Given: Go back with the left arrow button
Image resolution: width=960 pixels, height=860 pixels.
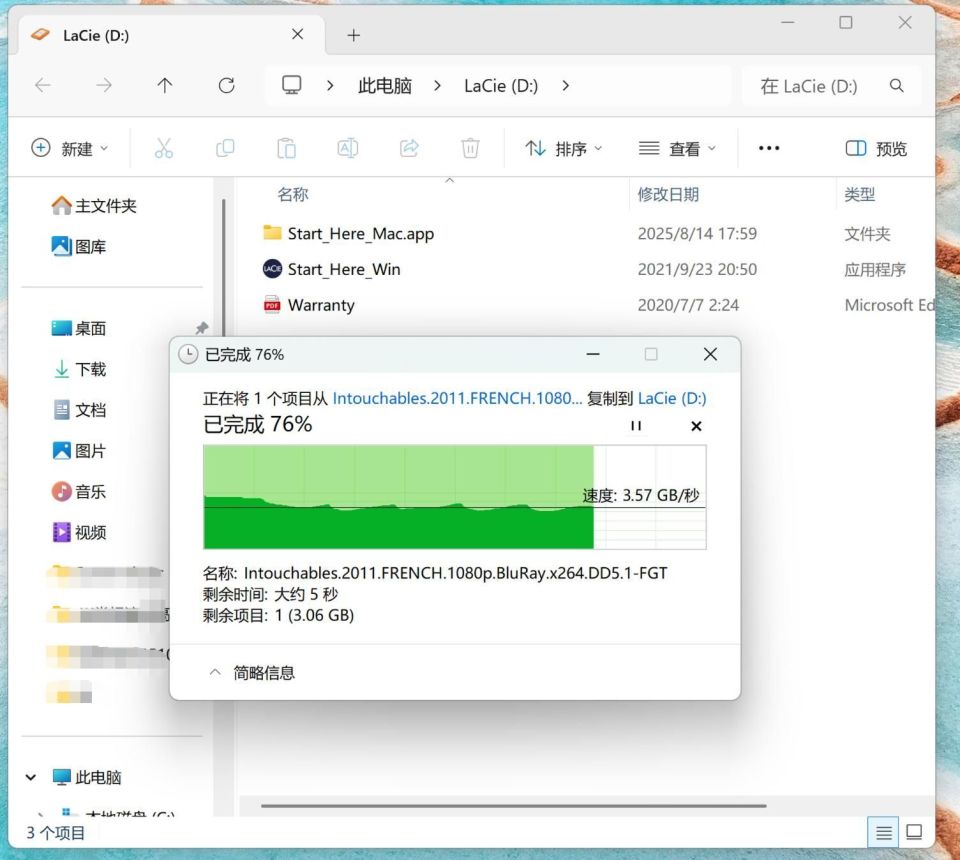Looking at the screenshot, I should coord(43,85).
